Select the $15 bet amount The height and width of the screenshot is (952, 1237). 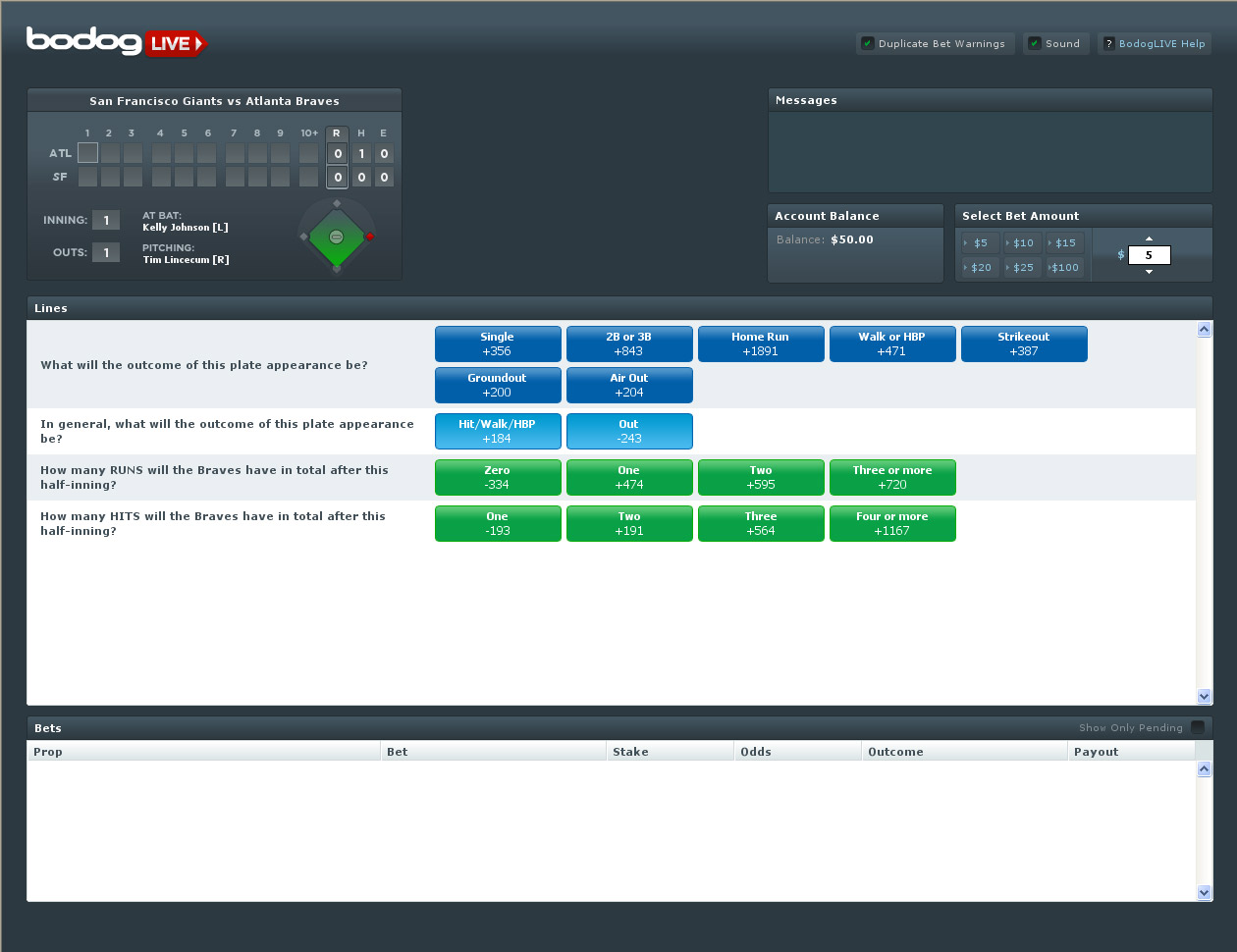click(1064, 242)
